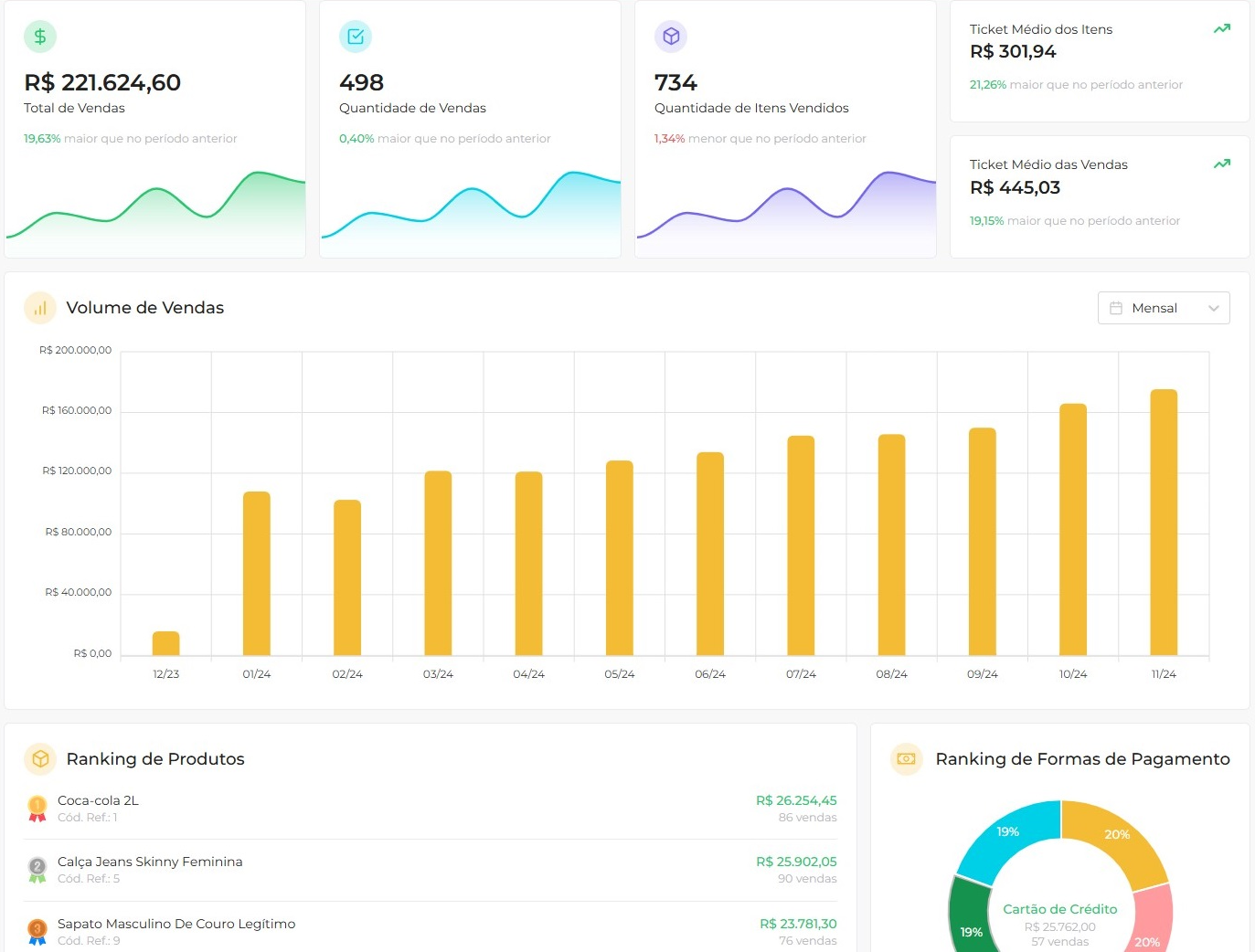Open the Mensal period dropdown
Screen dimensions: 1255x952
(1163, 308)
